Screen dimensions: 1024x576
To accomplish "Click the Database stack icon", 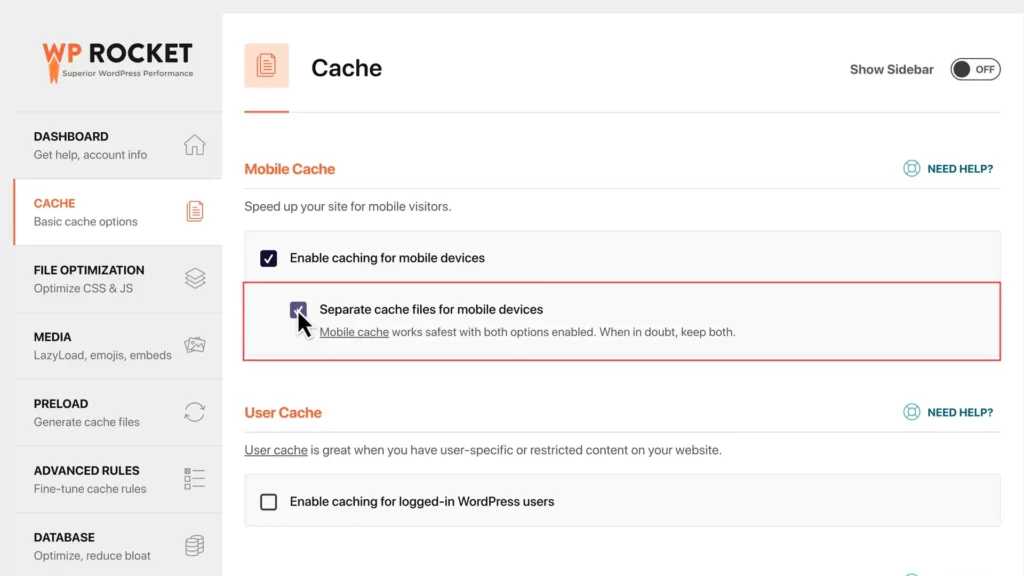I will [x=195, y=546].
